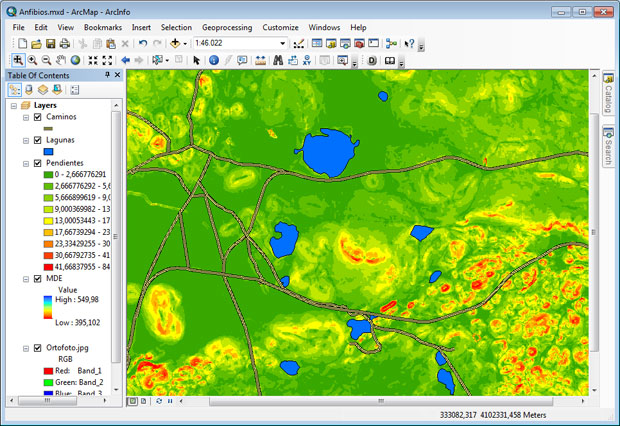Open the Geoprocessing menu
620x426 pixels.
coord(227,27)
